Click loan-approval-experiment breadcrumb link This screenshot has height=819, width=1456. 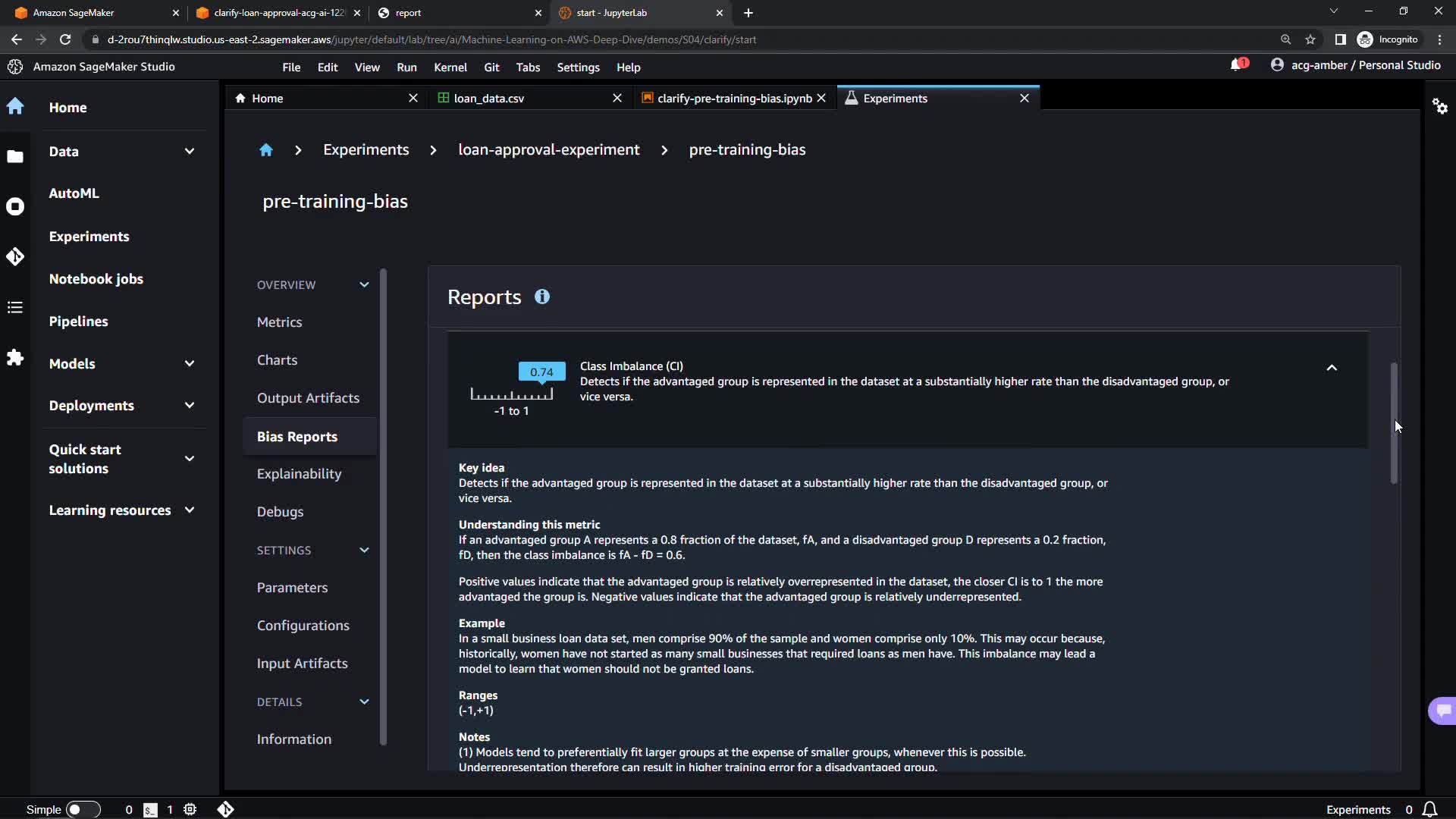click(x=548, y=150)
